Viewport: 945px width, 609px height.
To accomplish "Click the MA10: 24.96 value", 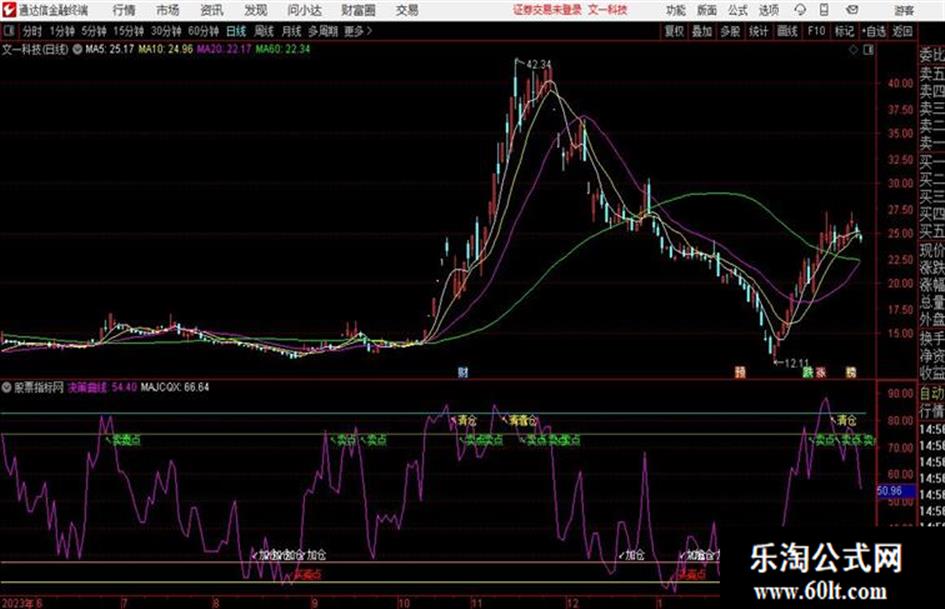I will coord(166,49).
